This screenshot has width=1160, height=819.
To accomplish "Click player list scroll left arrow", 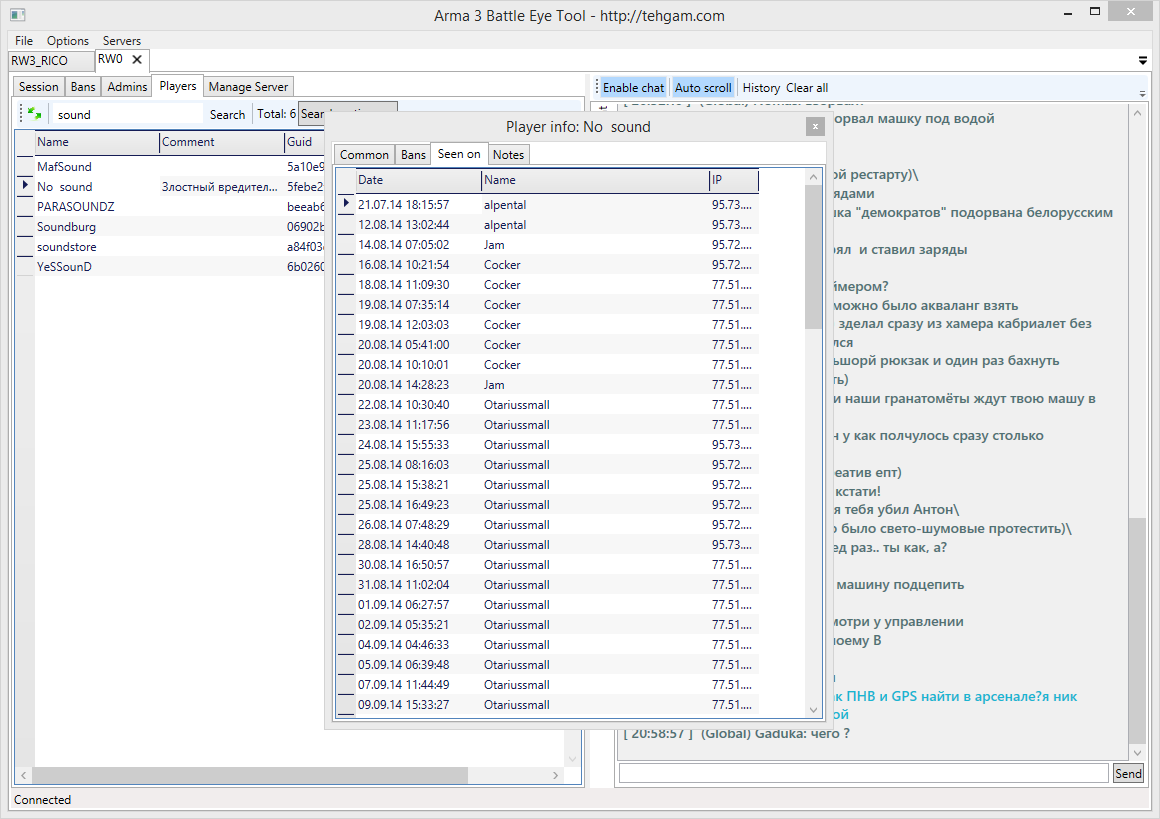I will point(24,775).
